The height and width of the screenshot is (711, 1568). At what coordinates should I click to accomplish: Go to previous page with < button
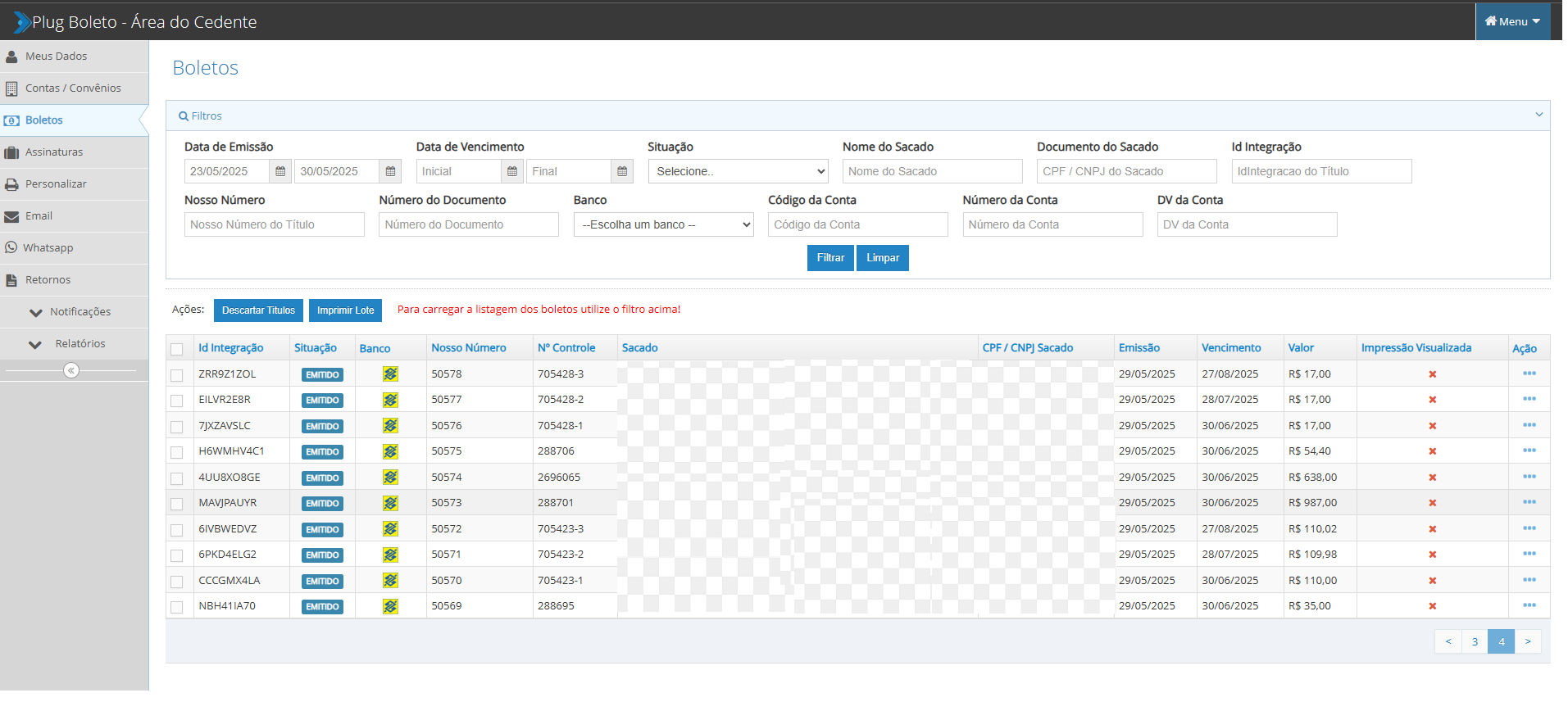pyautogui.click(x=1448, y=641)
